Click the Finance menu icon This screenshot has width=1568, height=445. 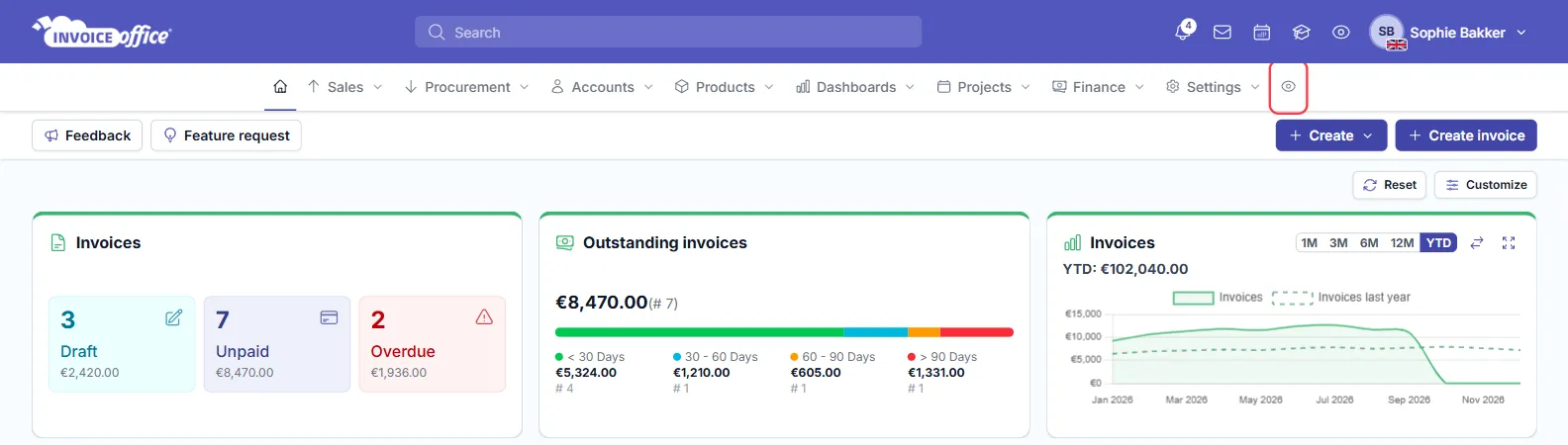click(1059, 87)
